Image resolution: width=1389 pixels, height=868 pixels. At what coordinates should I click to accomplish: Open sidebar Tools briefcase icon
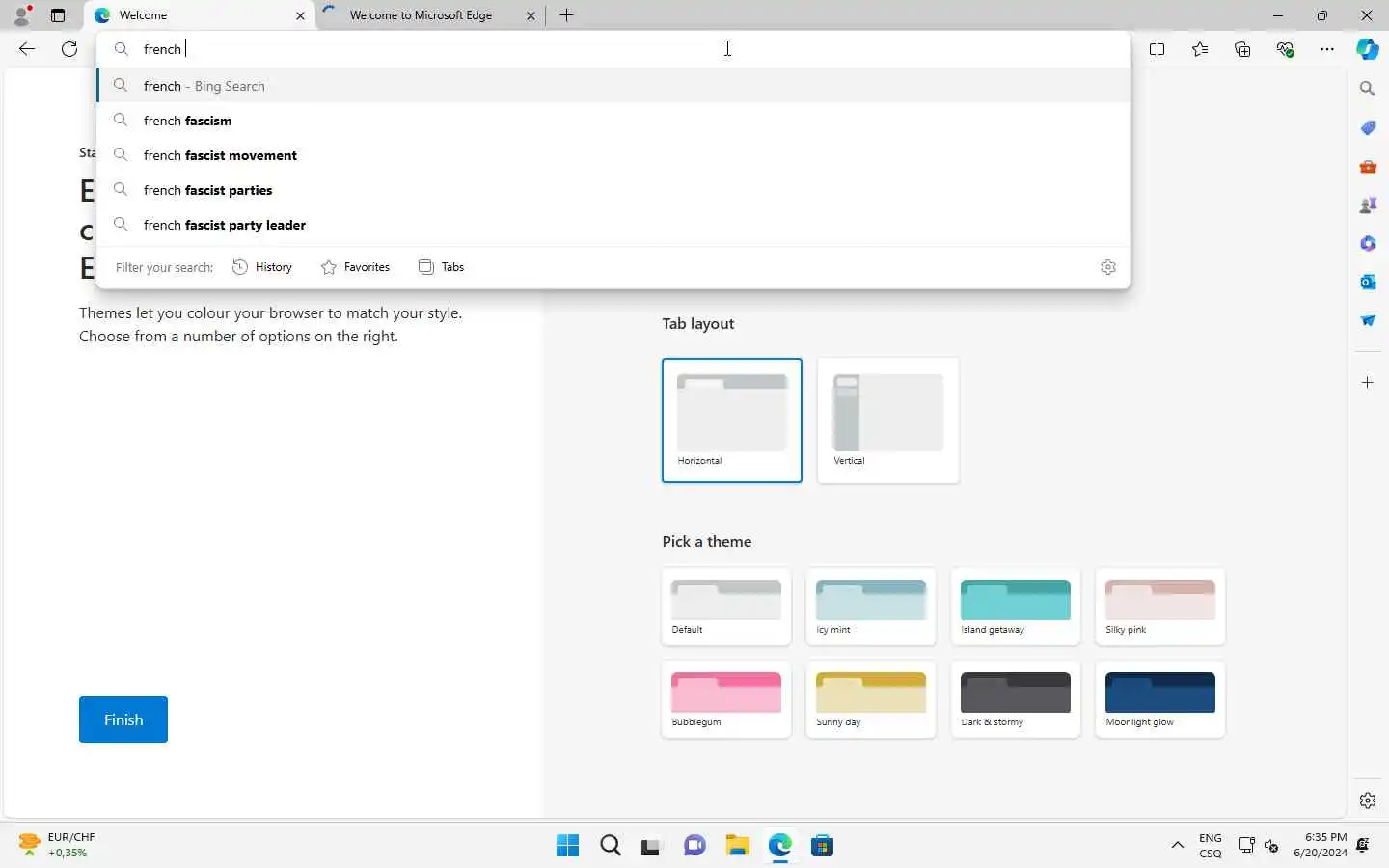(x=1367, y=166)
